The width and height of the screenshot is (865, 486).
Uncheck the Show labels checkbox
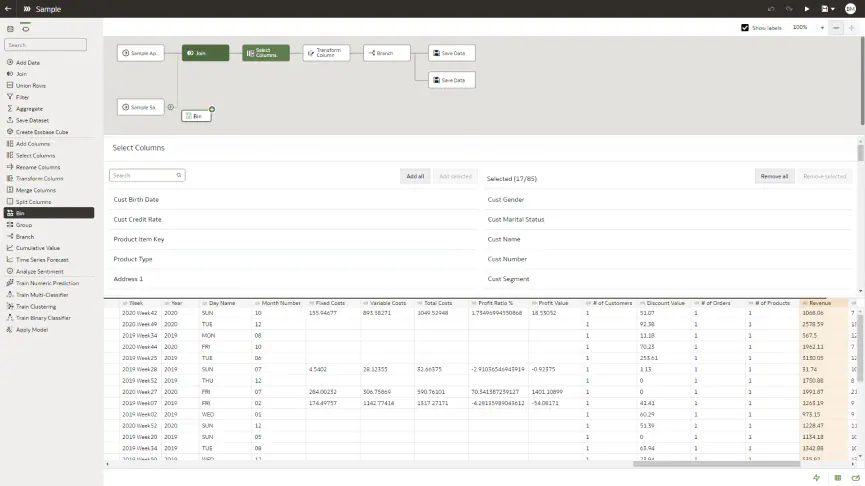745,28
